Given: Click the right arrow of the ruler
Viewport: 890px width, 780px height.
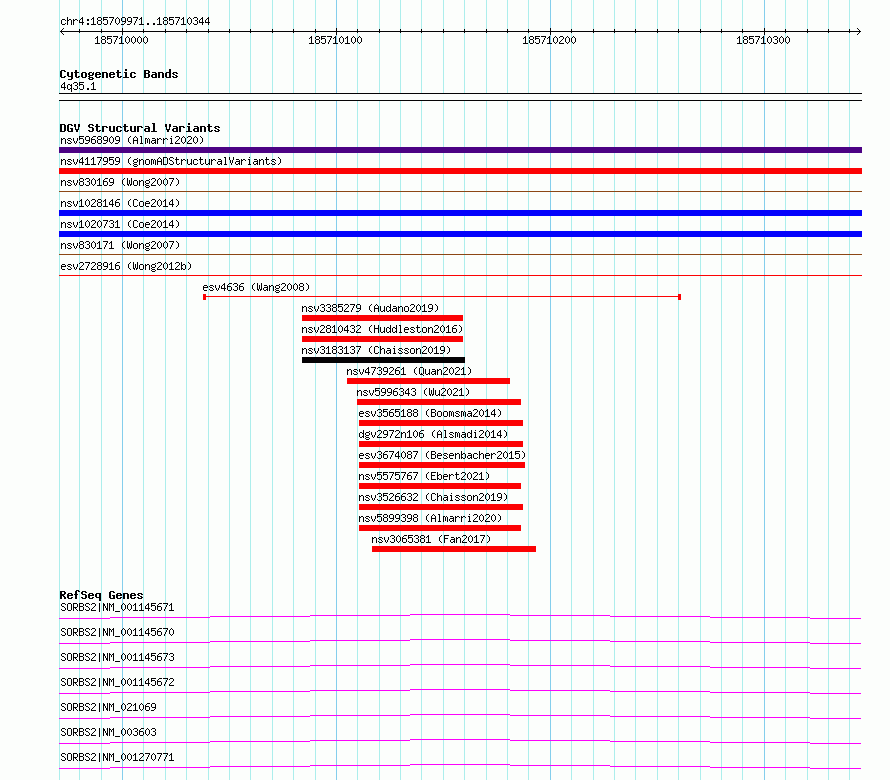Looking at the screenshot, I should [x=859, y=32].
